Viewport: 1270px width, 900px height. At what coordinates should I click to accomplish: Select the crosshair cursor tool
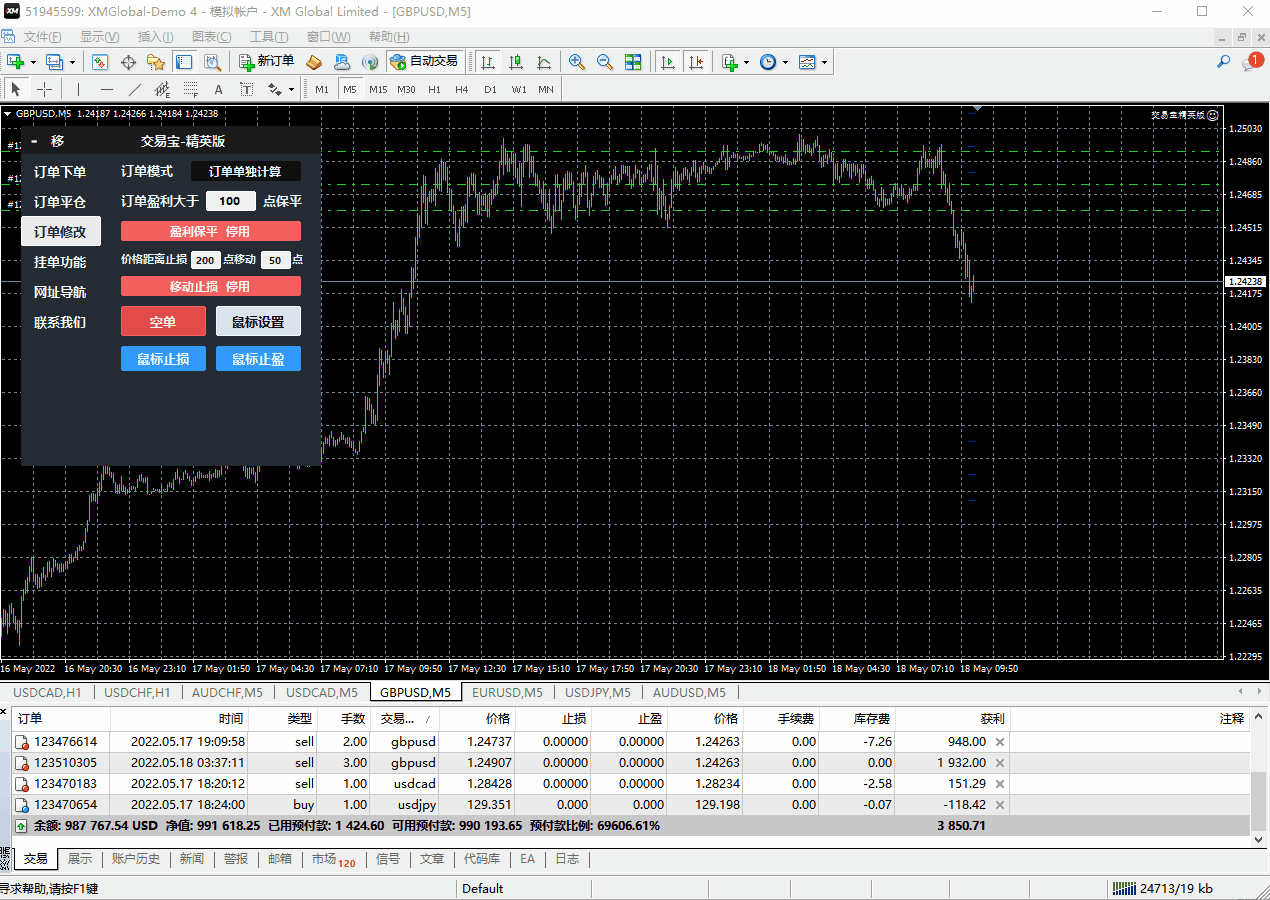point(44,89)
